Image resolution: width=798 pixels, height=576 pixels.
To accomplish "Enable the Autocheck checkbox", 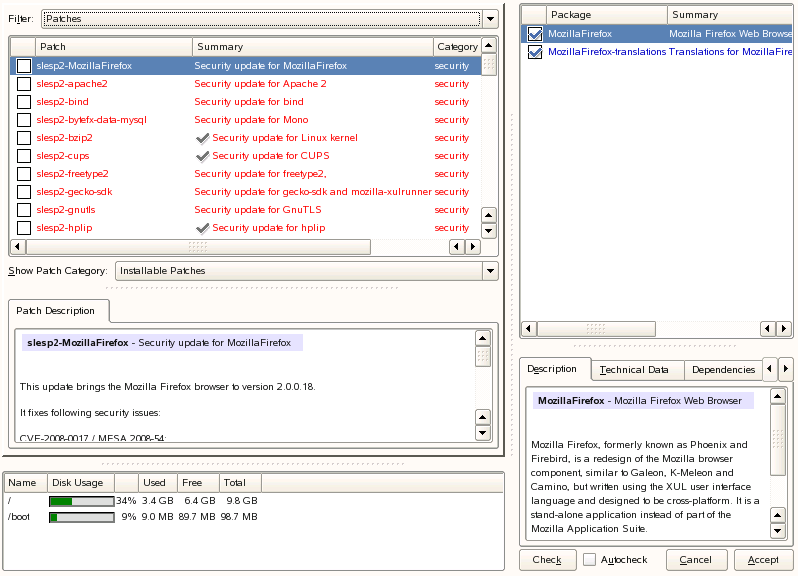I will (589, 560).
